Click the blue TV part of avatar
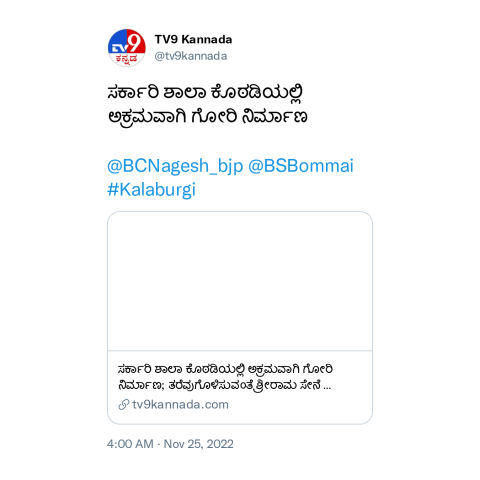 (118, 49)
